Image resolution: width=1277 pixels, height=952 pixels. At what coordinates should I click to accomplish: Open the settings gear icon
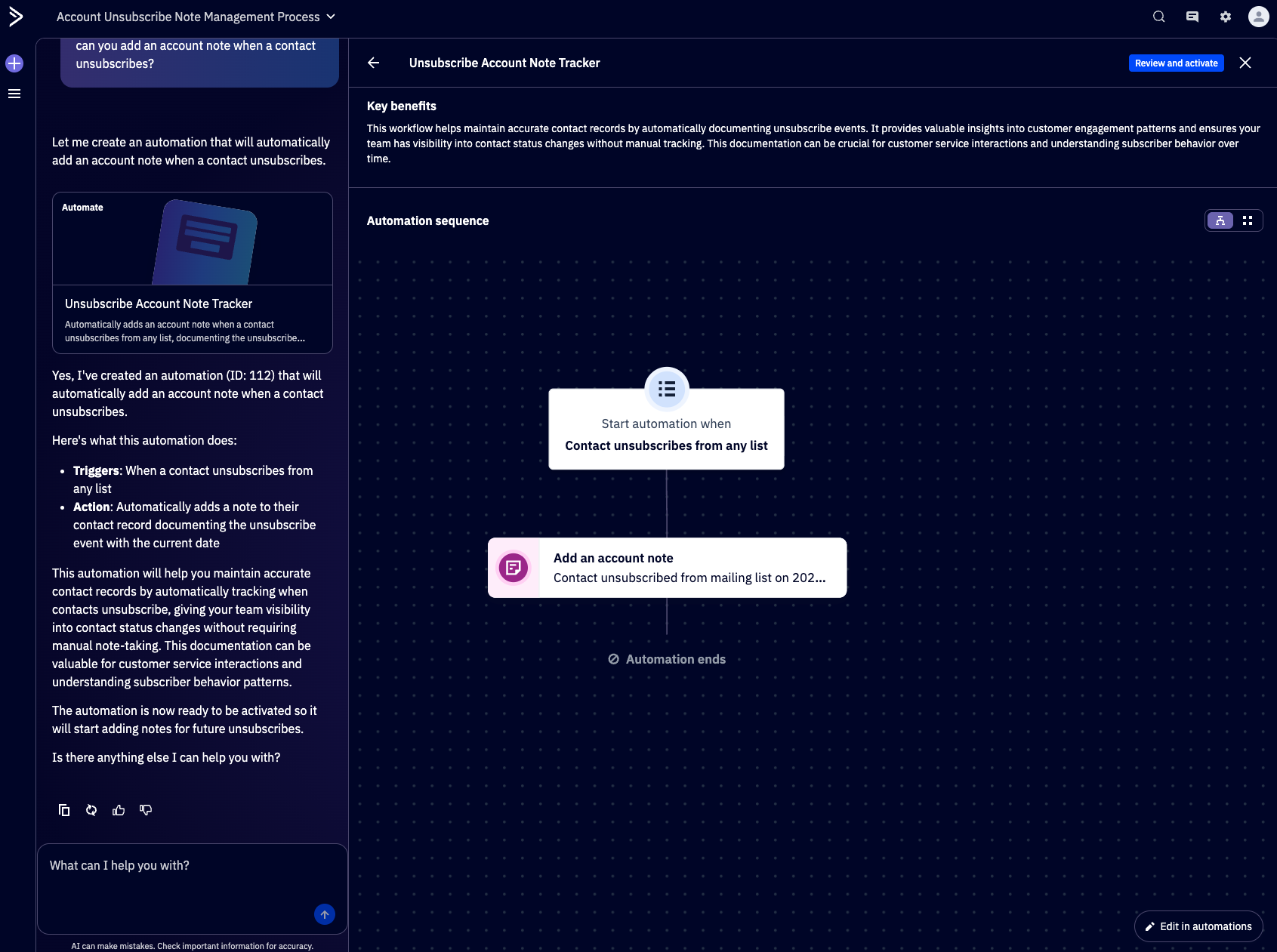[1225, 17]
